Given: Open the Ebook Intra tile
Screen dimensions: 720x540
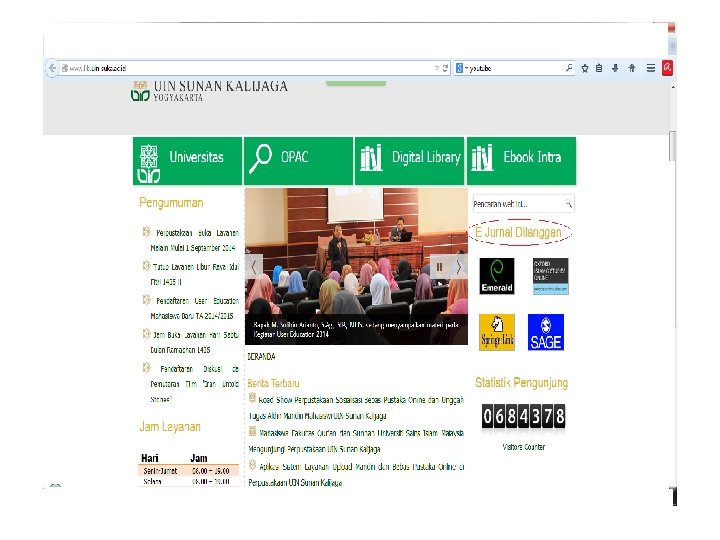Looking at the screenshot, I should pos(522,161).
